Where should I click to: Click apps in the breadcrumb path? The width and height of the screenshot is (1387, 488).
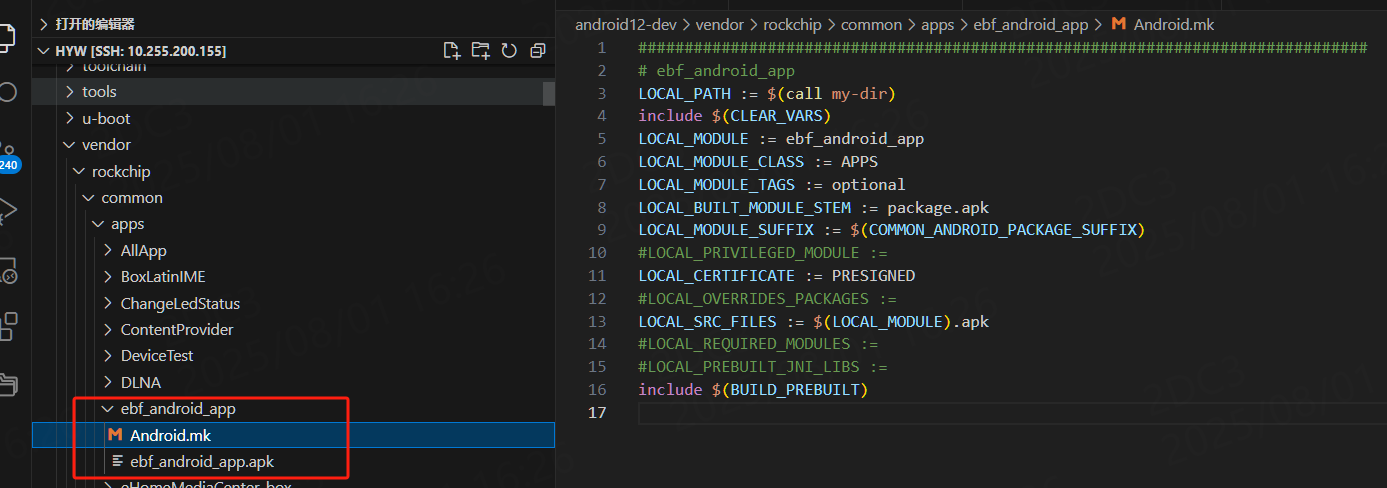pos(938,24)
